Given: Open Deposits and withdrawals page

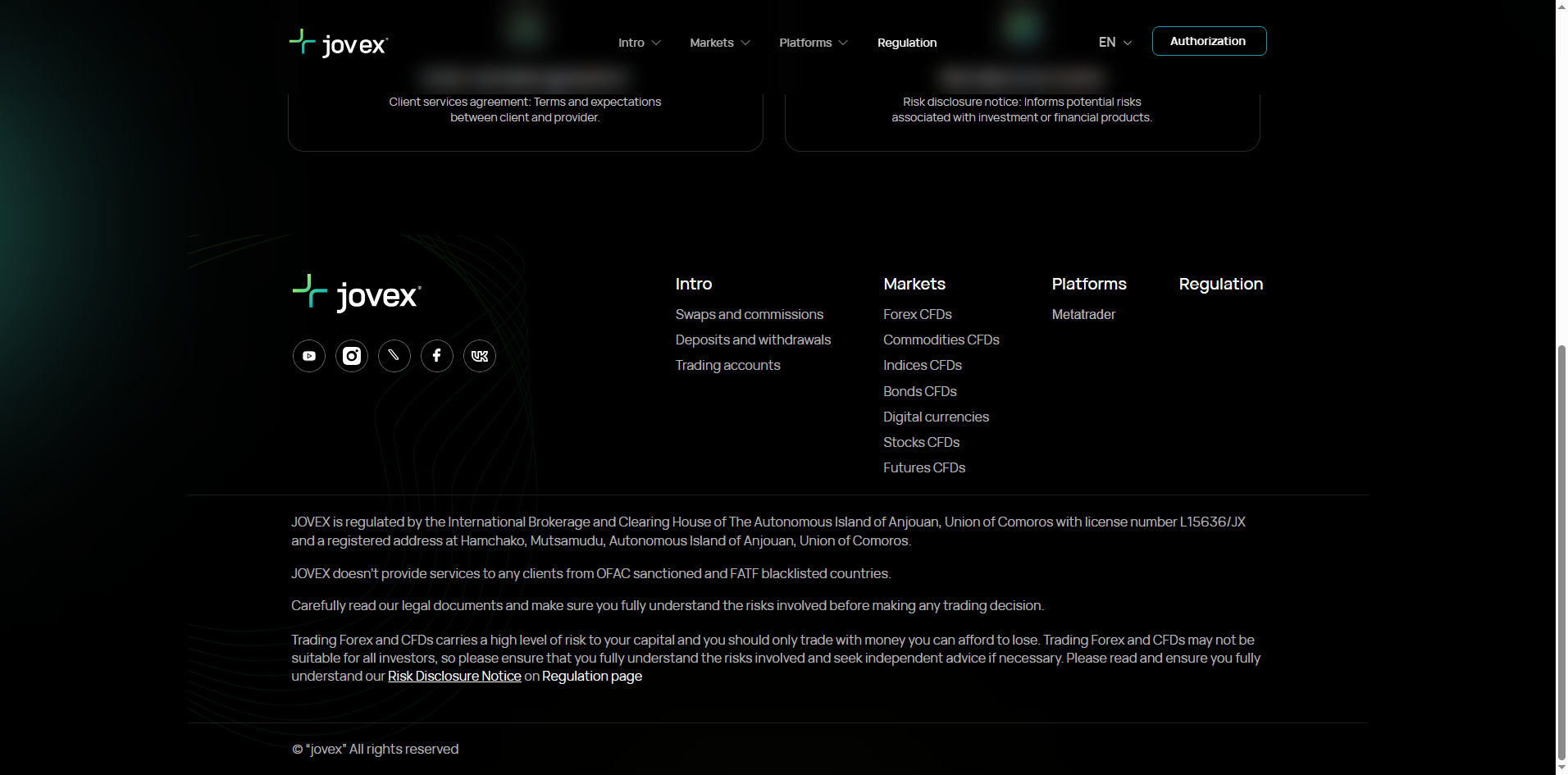Looking at the screenshot, I should tap(753, 340).
